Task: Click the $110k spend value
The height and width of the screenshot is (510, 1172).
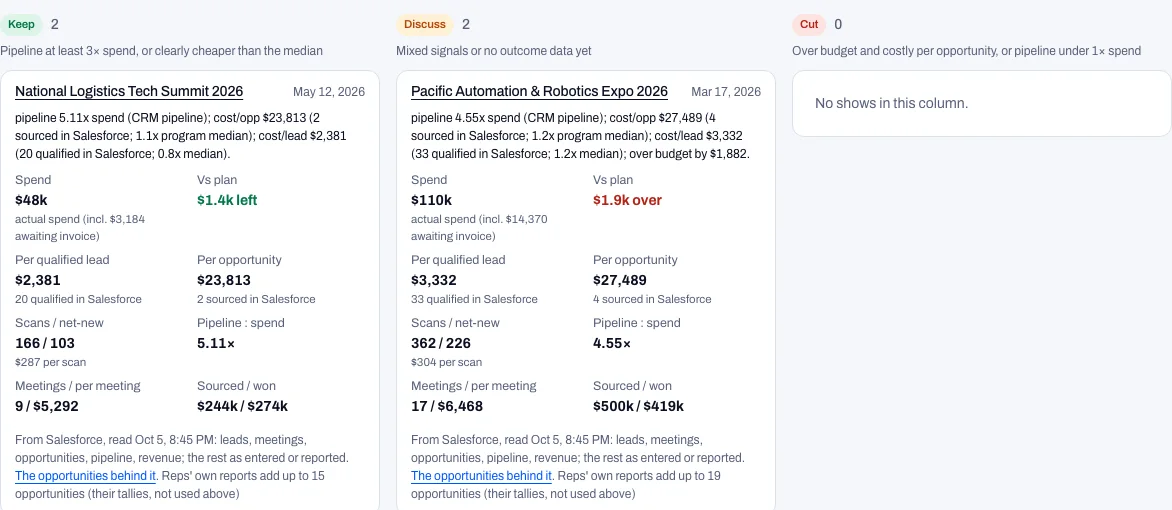Action: click(431, 200)
